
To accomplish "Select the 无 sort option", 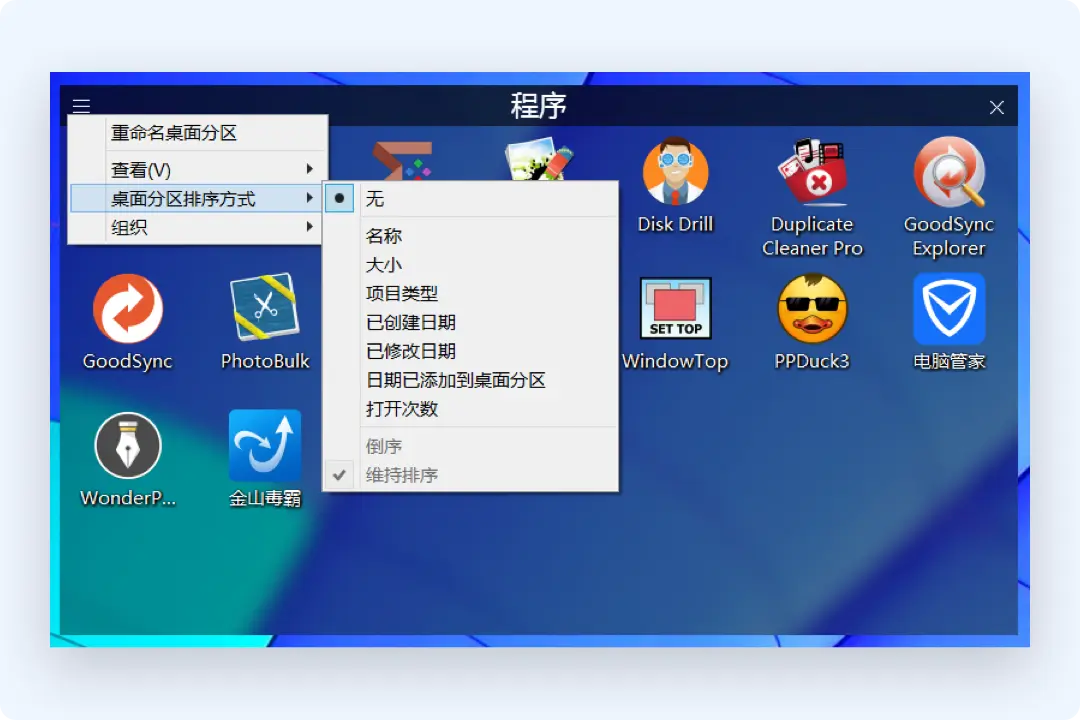I will pyautogui.click(x=470, y=198).
